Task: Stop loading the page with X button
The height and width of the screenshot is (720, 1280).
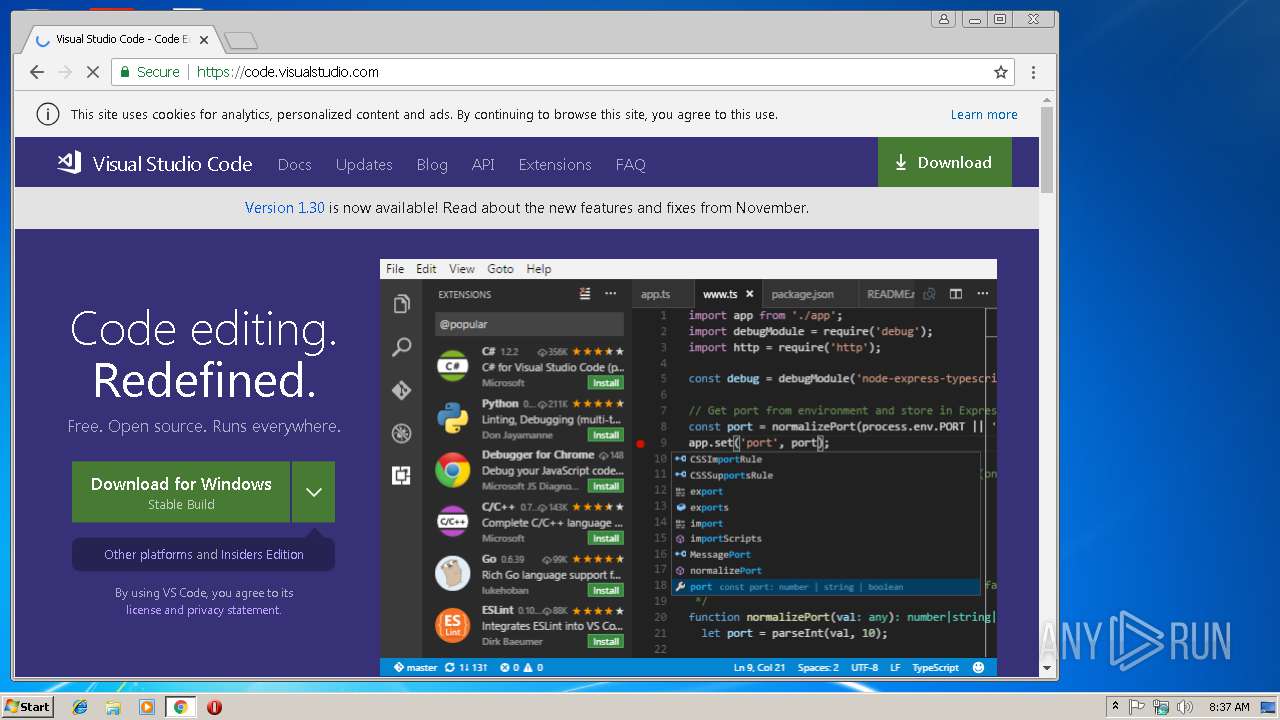Action: pos(92,72)
